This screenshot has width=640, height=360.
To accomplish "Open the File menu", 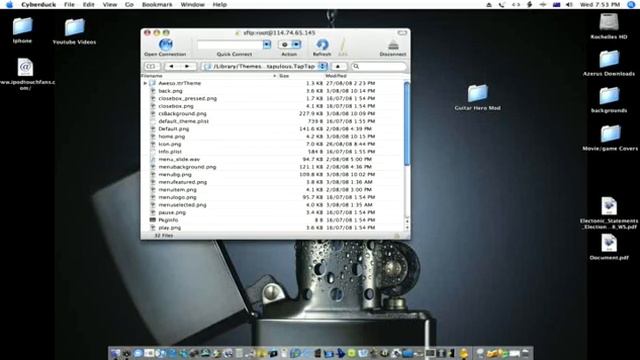I will tap(69, 4).
